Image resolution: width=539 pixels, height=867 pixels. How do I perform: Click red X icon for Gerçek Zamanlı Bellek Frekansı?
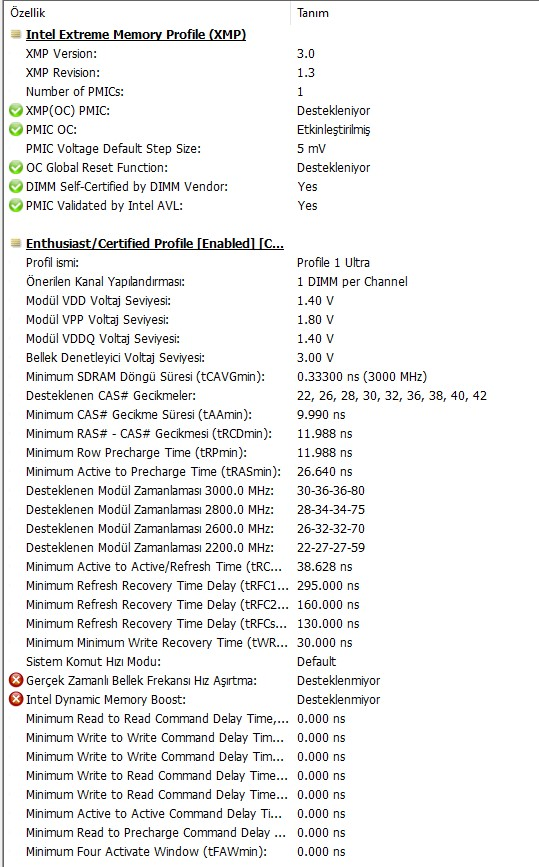[16, 680]
